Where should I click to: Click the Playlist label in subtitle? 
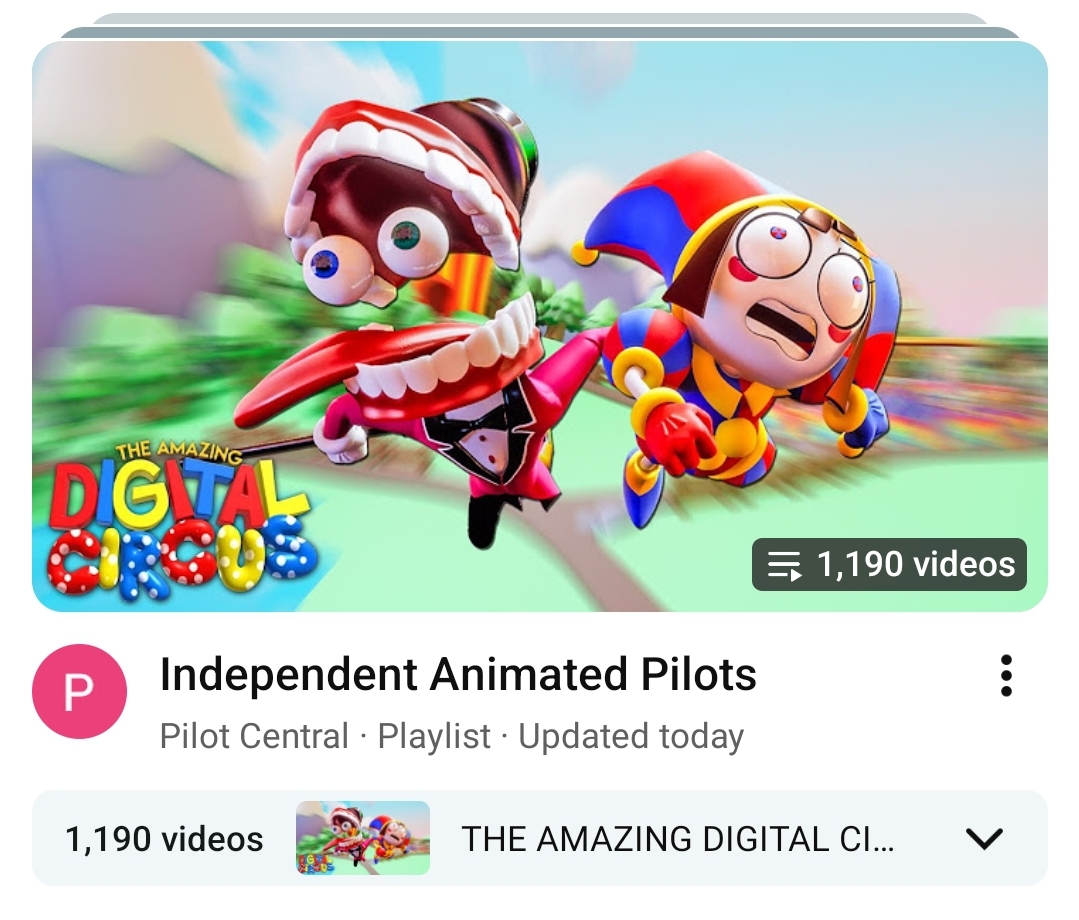tap(434, 736)
